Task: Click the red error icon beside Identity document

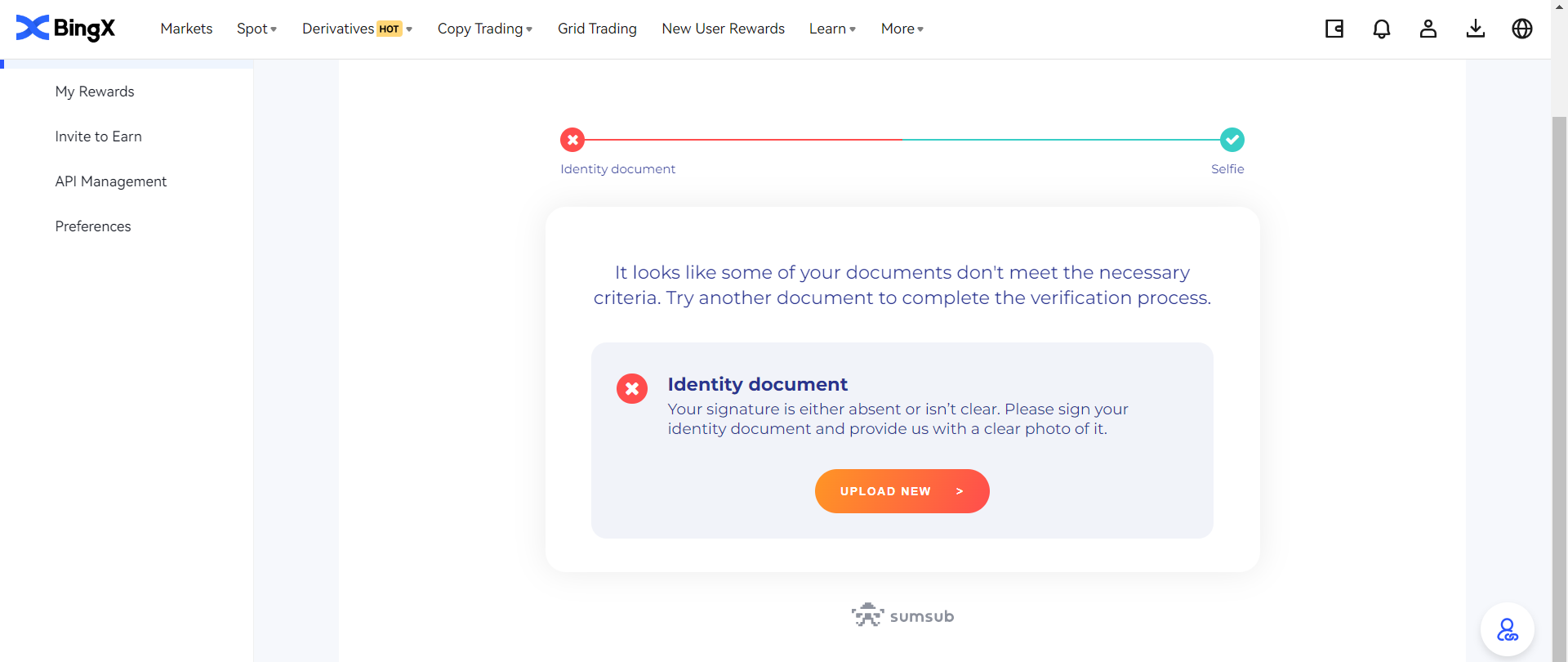Action: coord(632,389)
